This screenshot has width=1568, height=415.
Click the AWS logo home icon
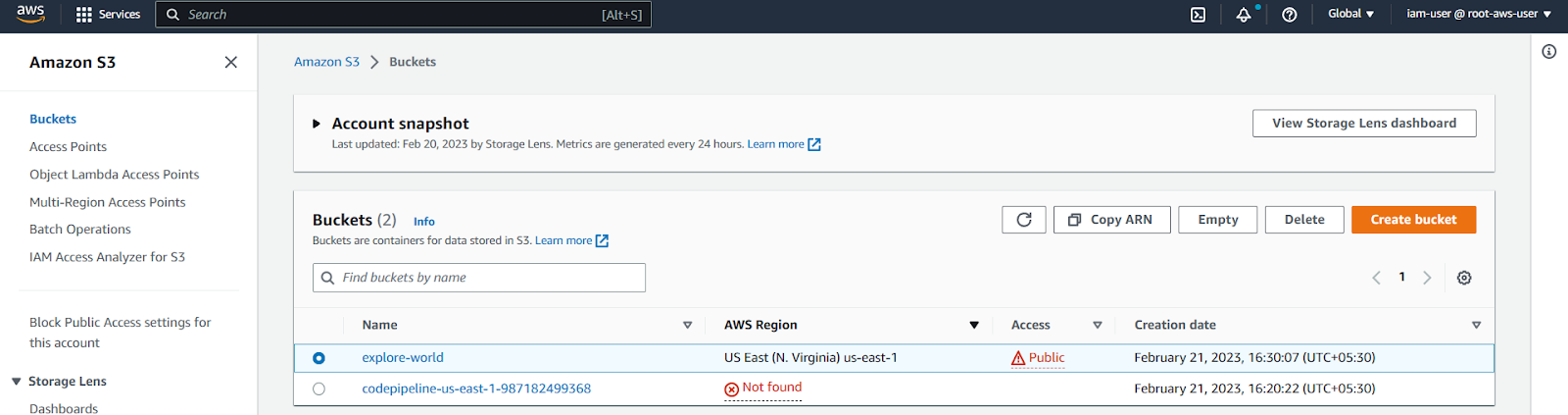click(x=30, y=14)
